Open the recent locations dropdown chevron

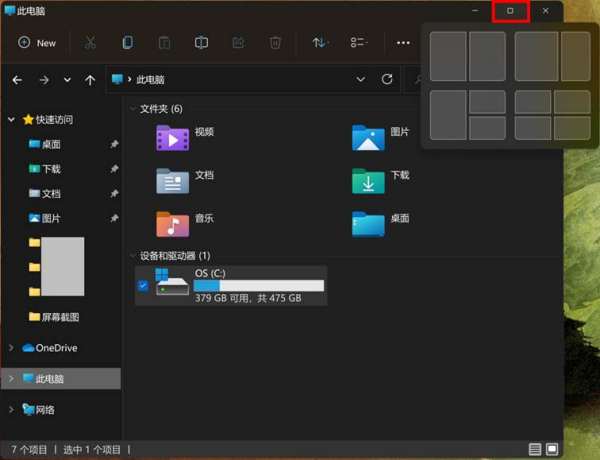[x=67, y=80]
